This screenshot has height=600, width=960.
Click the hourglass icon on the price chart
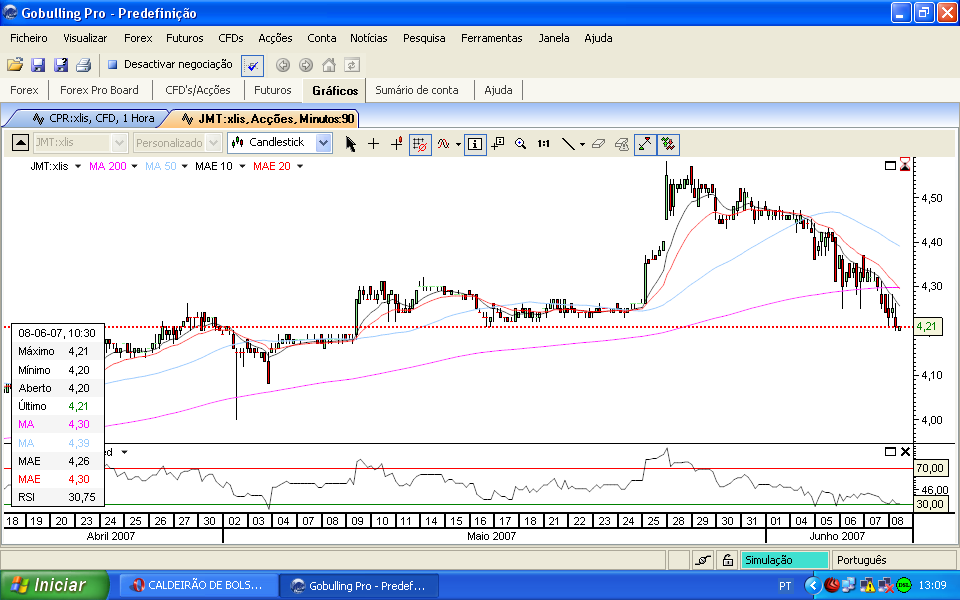tap(905, 165)
